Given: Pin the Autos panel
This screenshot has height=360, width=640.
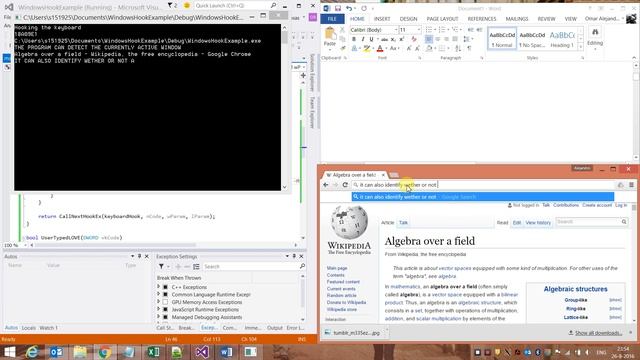Looking at the screenshot, I should tap(139, 256).
